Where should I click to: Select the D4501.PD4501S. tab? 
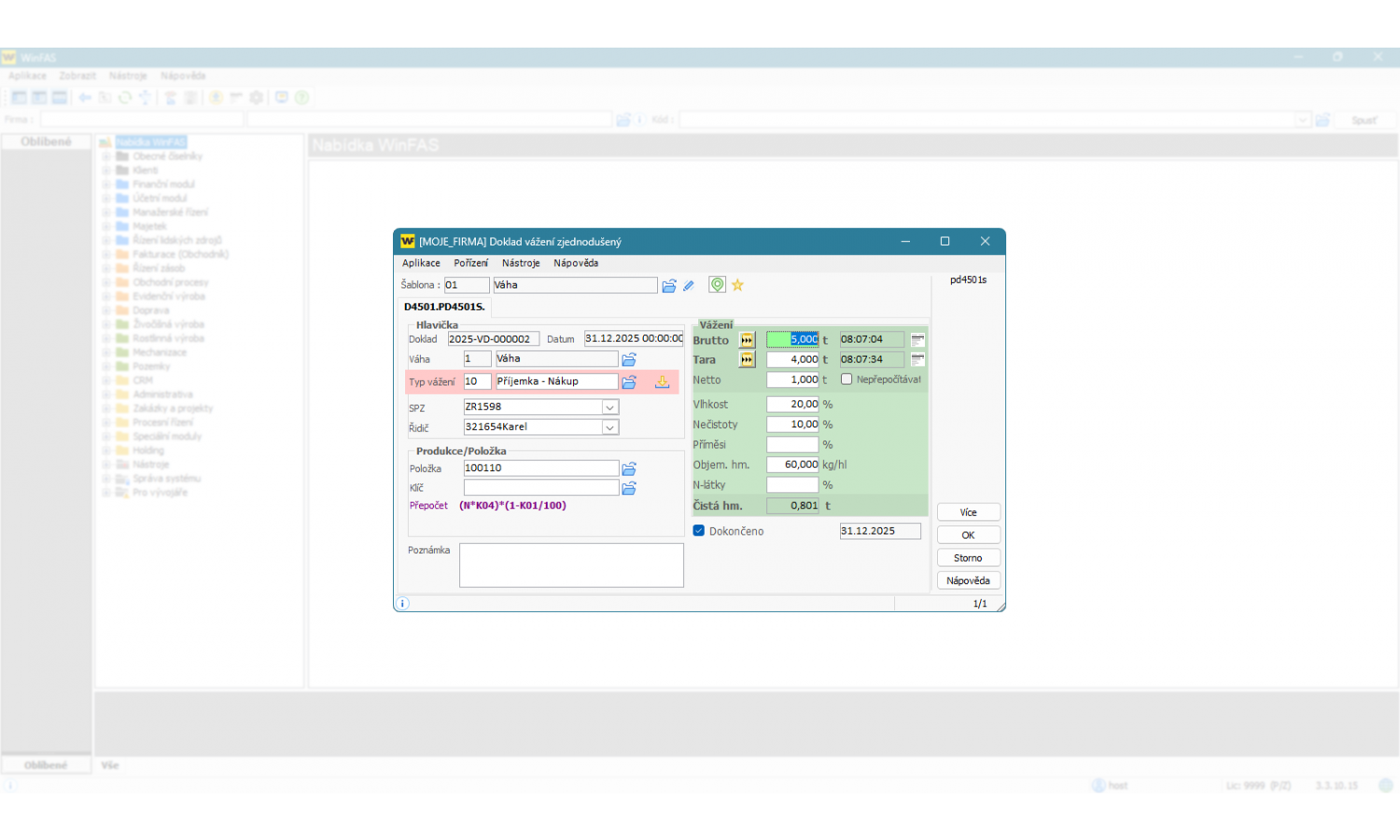pyautogui.click(x=444, y=307)
